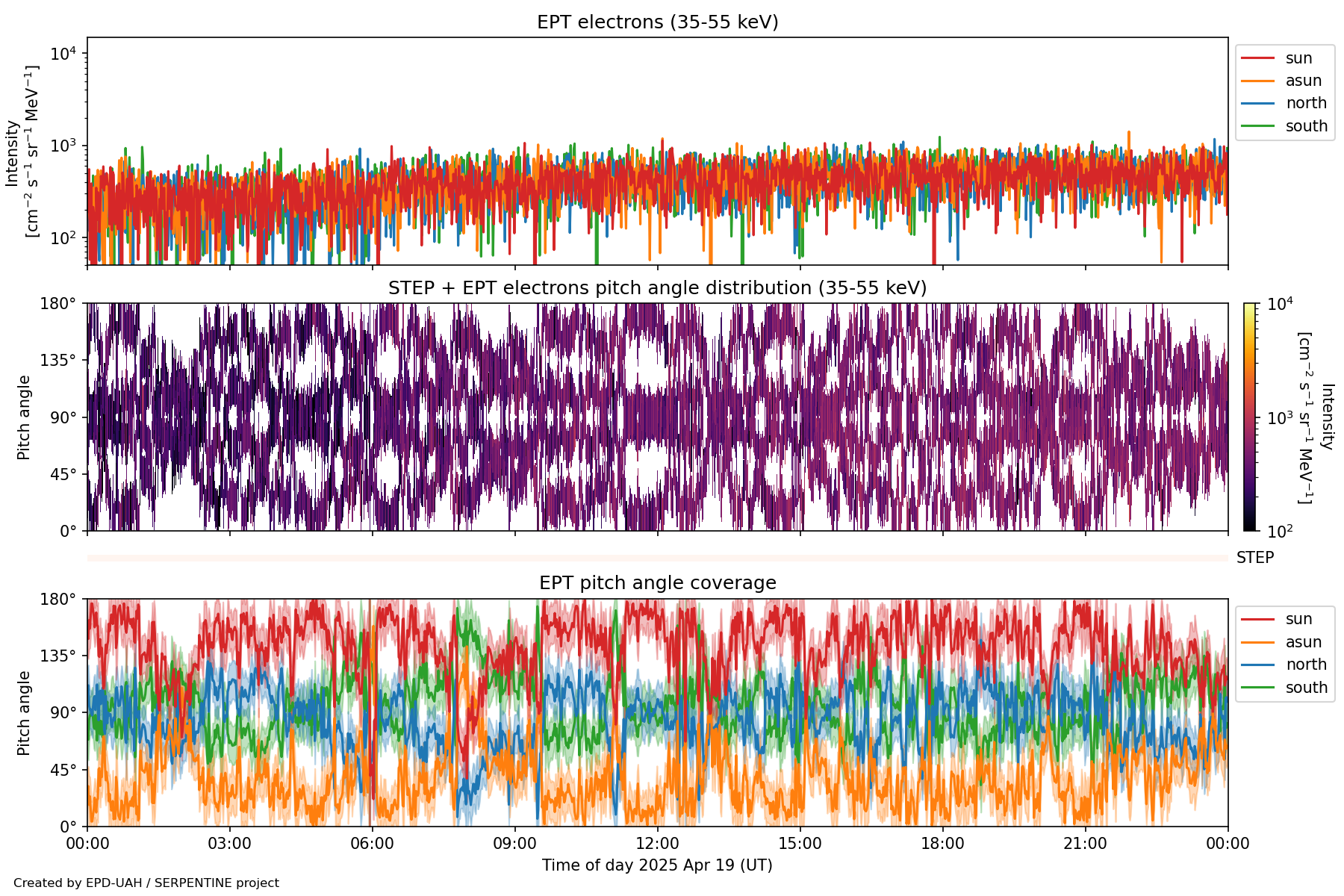Image resolution: width=1344 pixels, height=896 pixels.
Task: Click the "Created by EPD-UAH / SERPENTINE project" credit text
Action: [x=146, y=883]
